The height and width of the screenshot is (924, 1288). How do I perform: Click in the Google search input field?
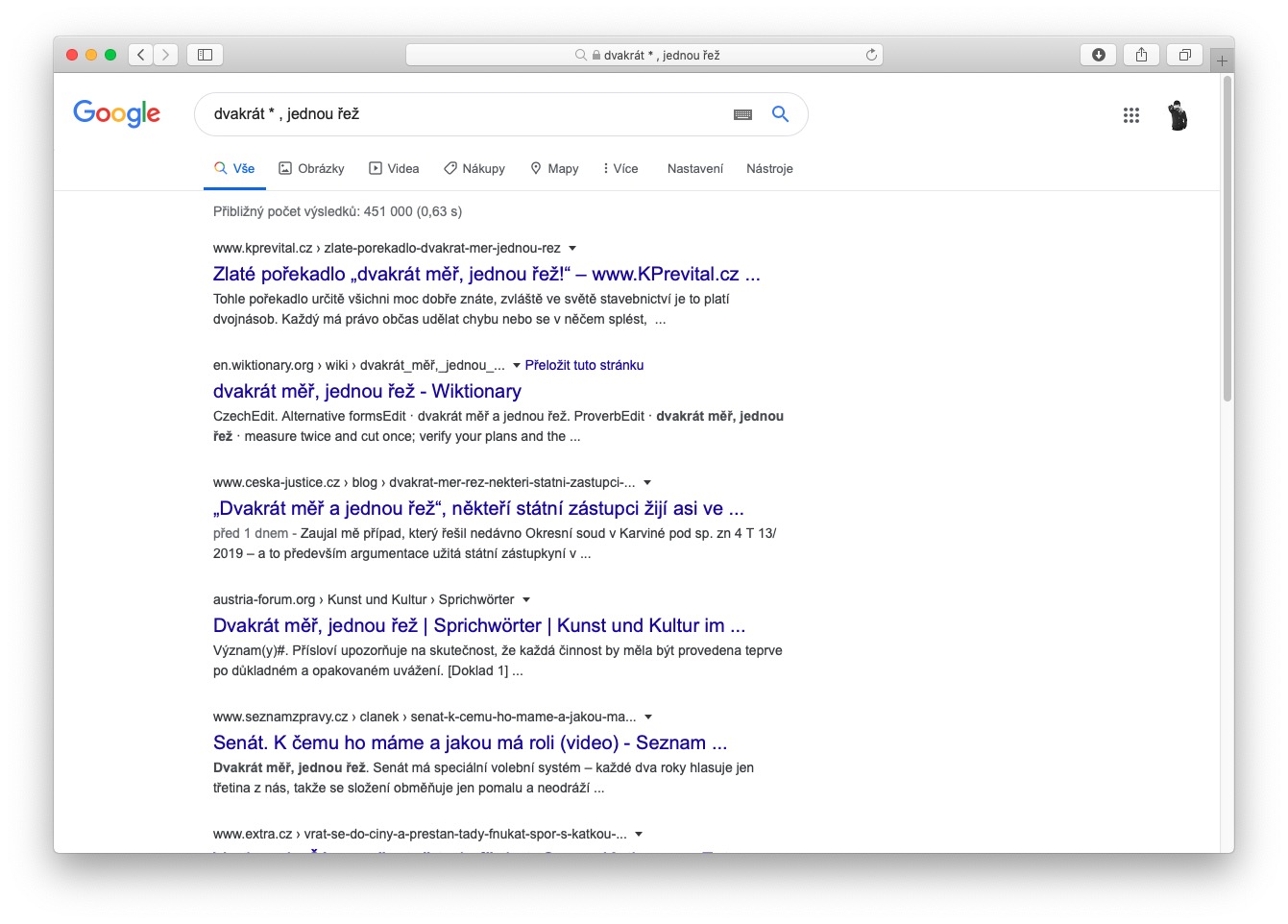coord(461,114)
